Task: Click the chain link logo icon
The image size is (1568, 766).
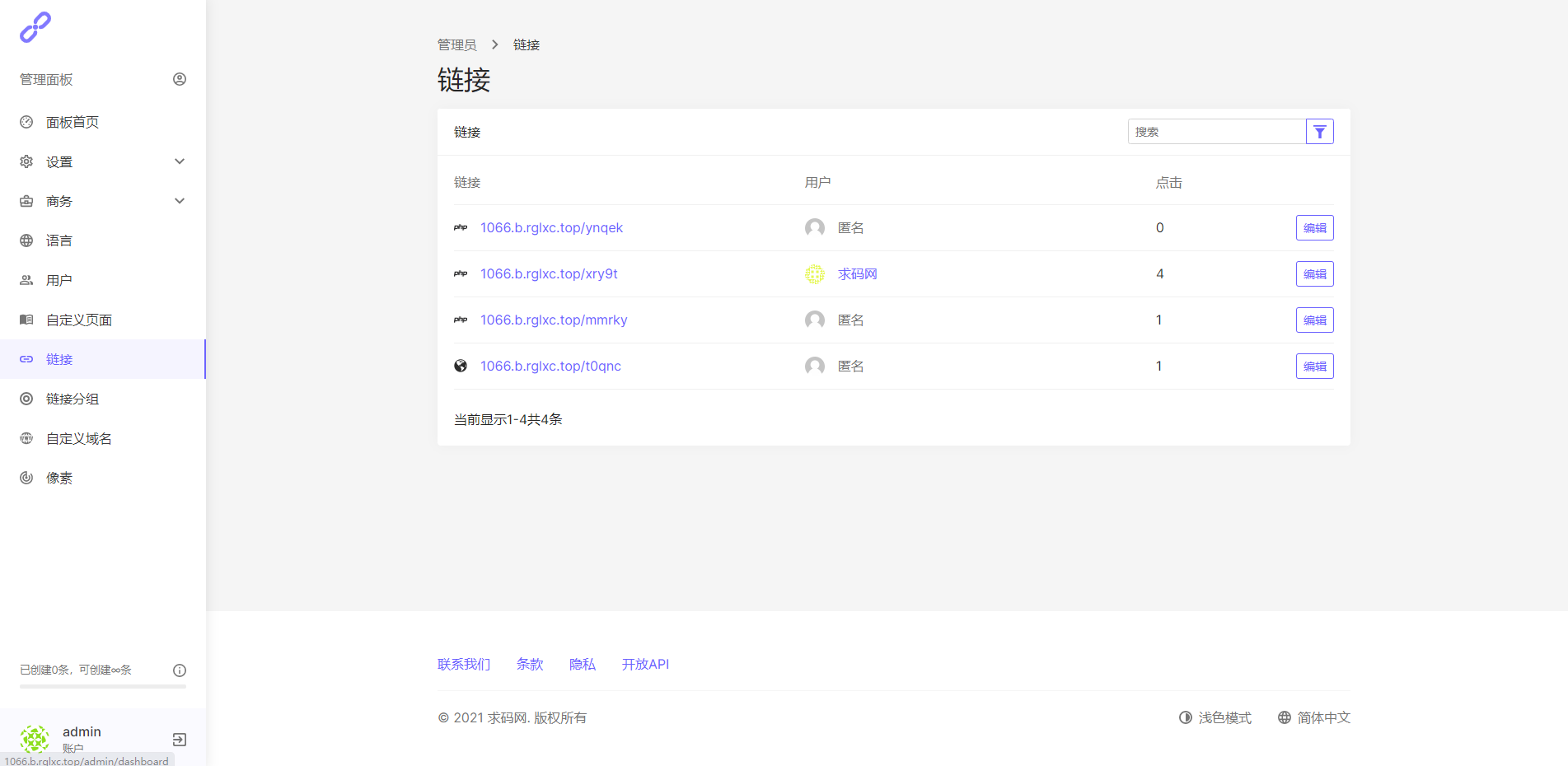Action: click(35, 27)
